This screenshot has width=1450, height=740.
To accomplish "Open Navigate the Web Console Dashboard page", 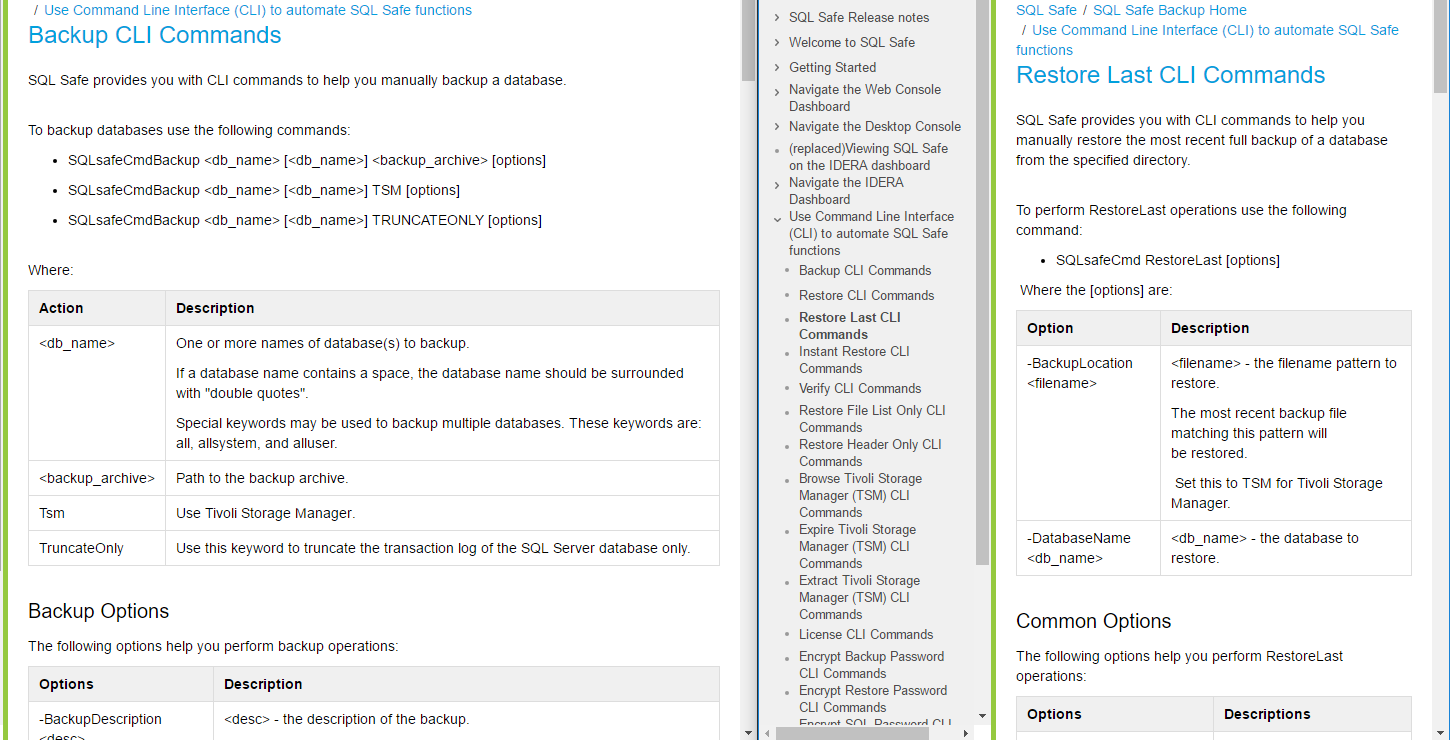I will 865,98.
